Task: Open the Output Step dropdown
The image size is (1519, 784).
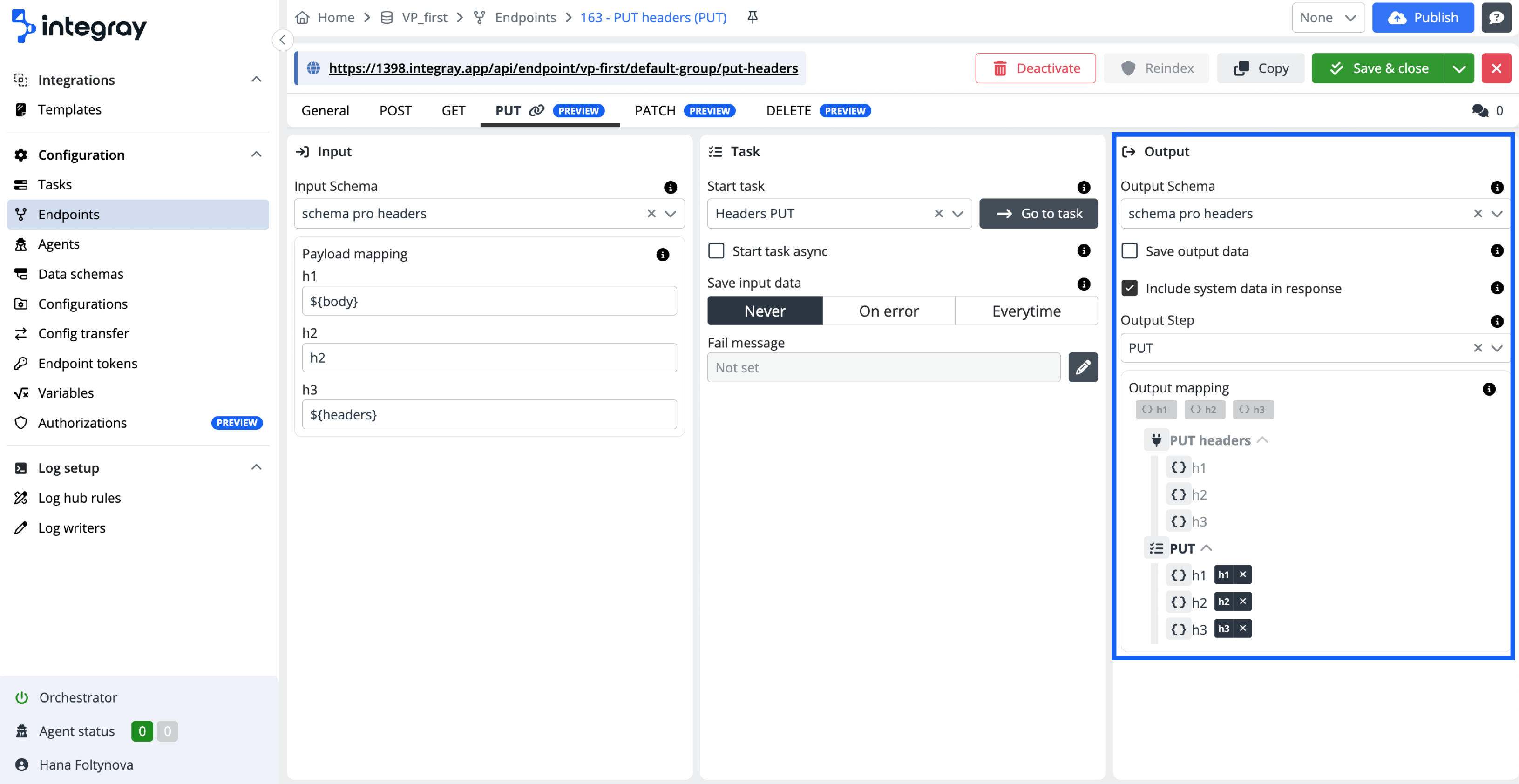Action: click(1497, 348)
